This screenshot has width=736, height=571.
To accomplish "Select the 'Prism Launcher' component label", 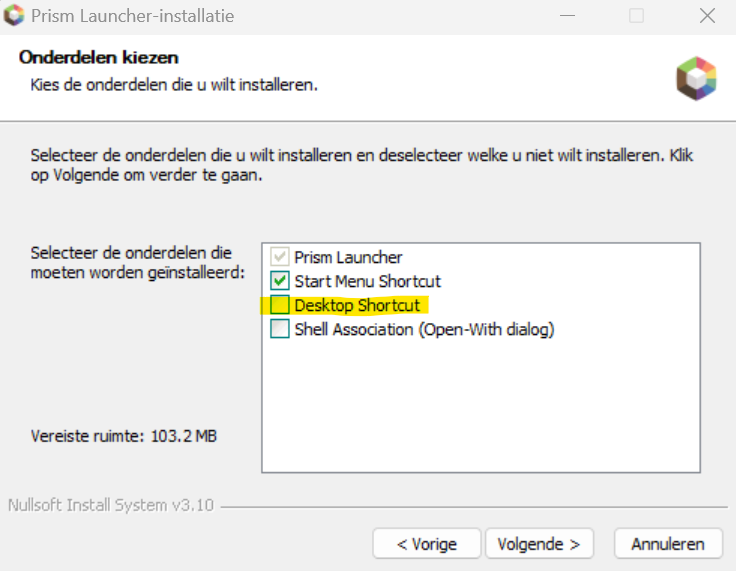I will [x=348, y=257].
